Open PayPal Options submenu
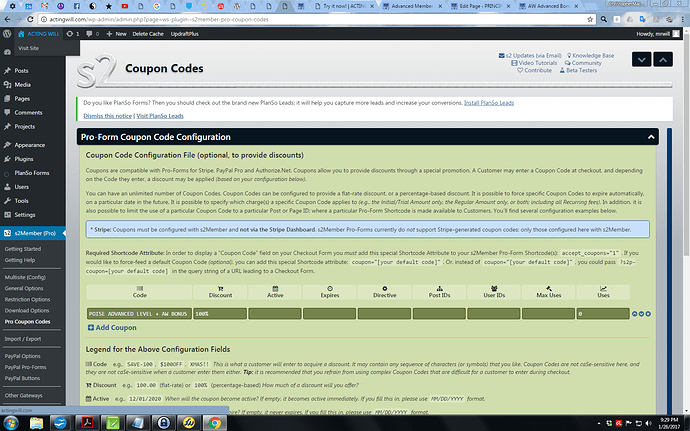Viewport: 690px width, 431px height. (x=22, y=356)
